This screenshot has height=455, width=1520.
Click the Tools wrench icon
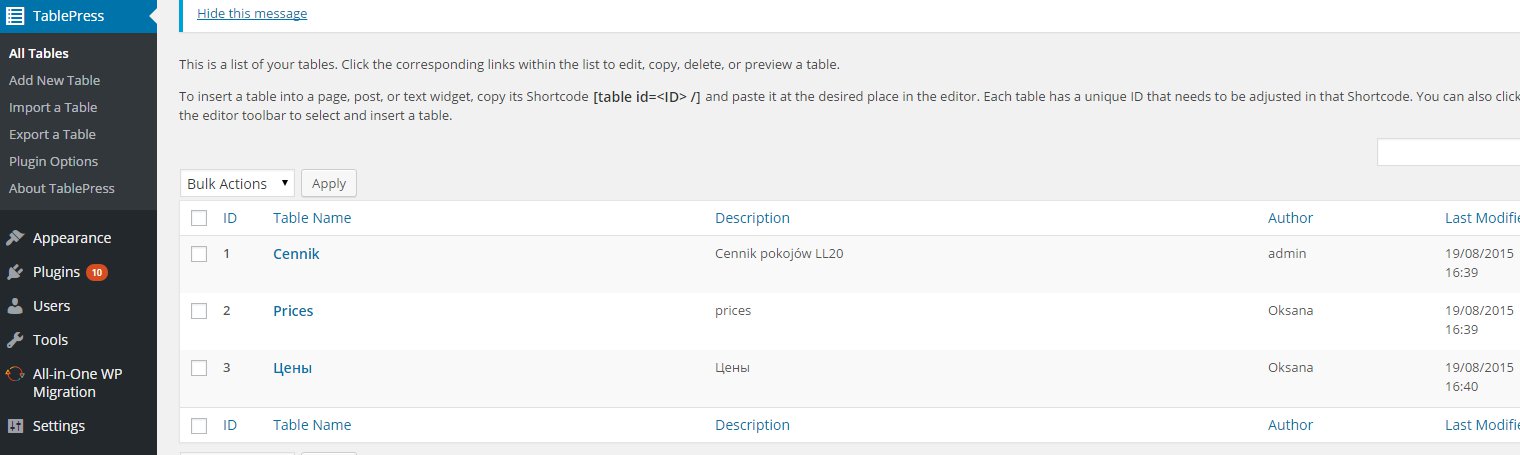tap(15, 340)
